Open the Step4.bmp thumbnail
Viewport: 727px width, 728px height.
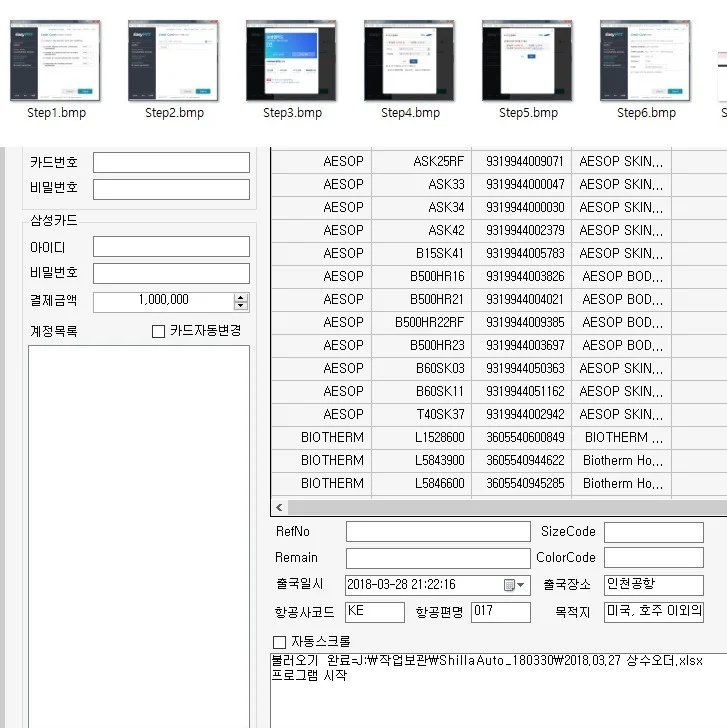(x=409, y=60)
